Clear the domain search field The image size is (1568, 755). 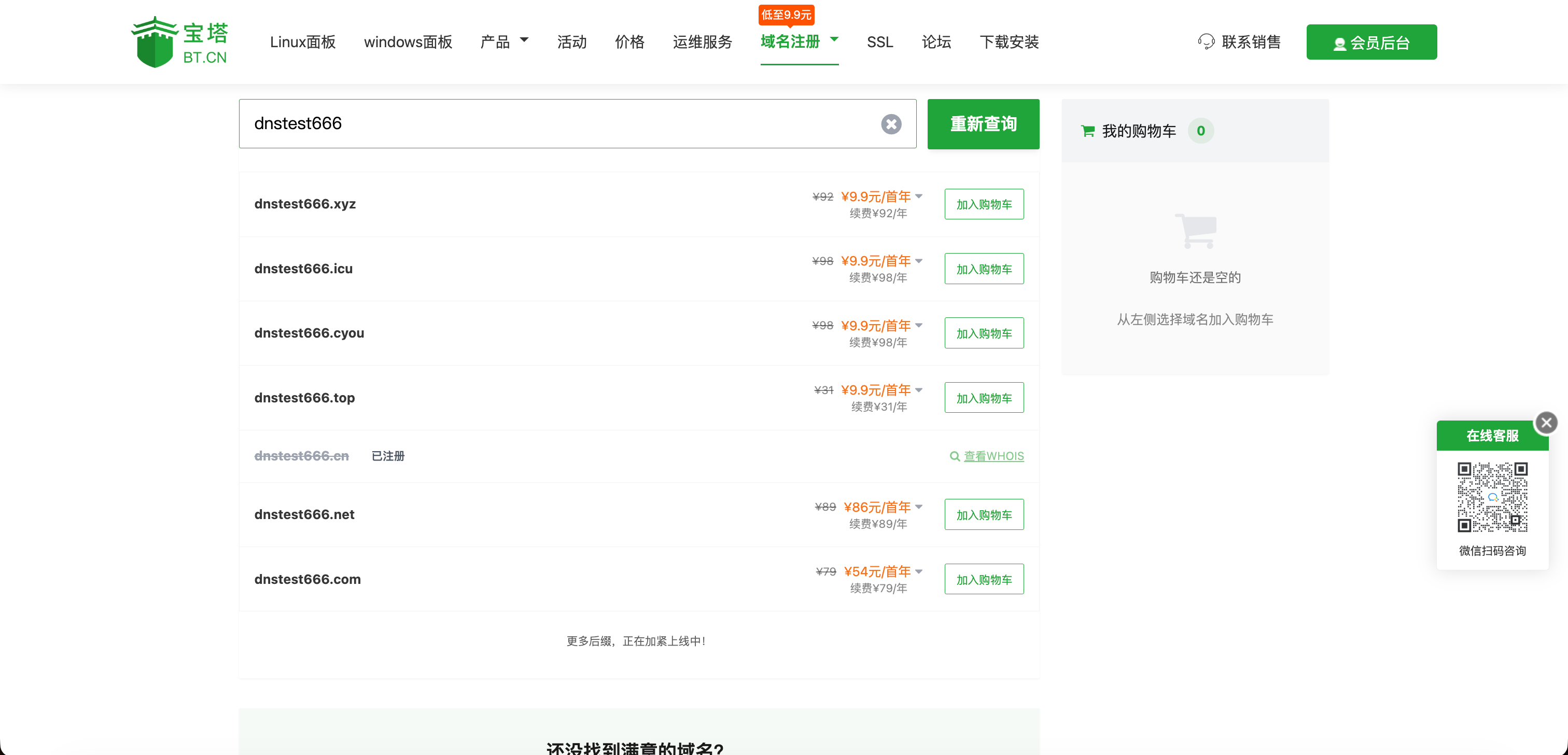tap(890, 124)
